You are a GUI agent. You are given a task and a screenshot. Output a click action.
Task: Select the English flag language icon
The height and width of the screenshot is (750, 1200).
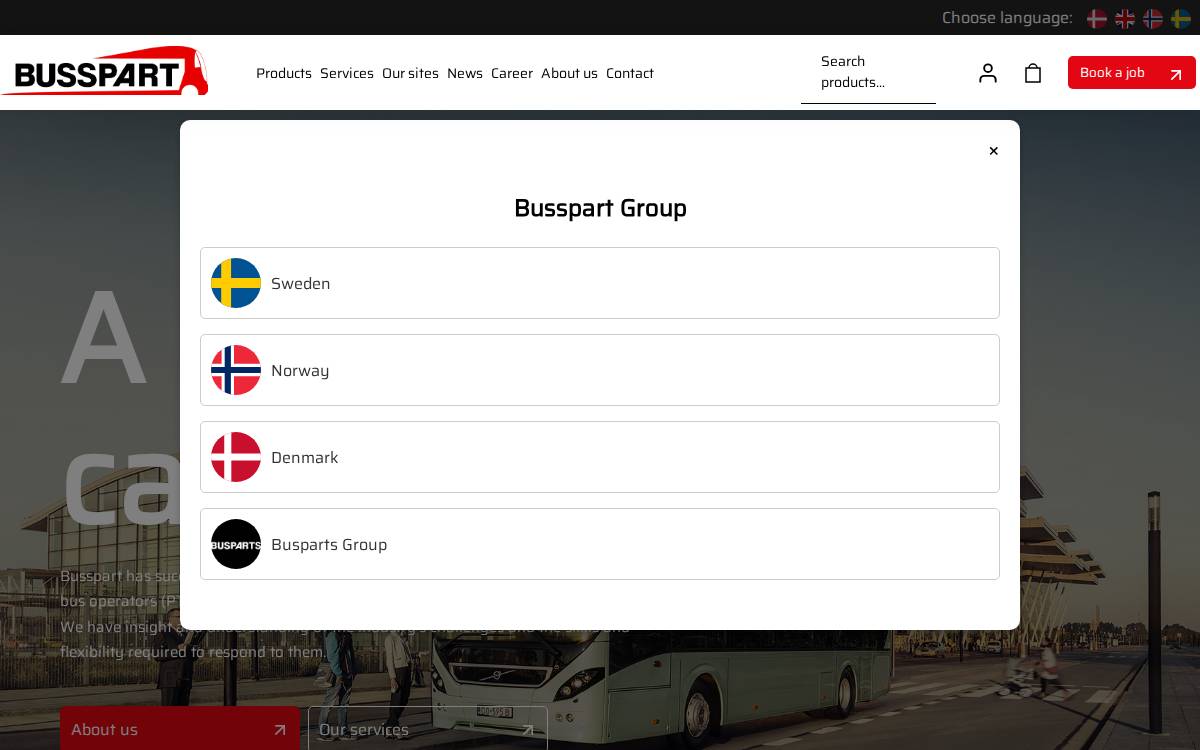click(x=1125, y=18)
